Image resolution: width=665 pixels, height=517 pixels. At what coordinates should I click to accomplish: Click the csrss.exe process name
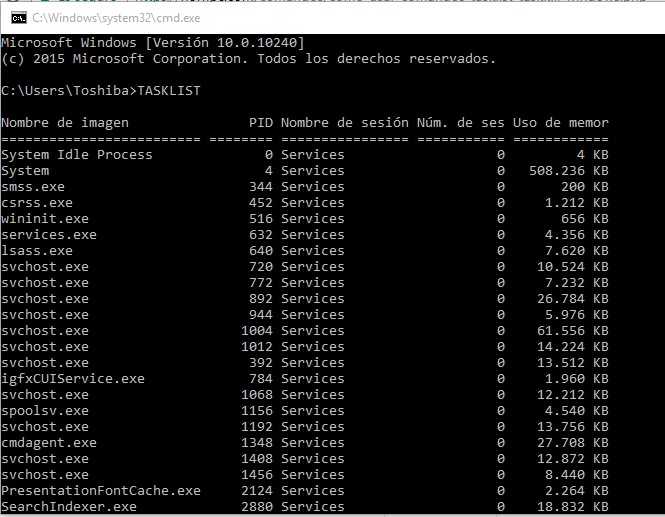(37, 203)
